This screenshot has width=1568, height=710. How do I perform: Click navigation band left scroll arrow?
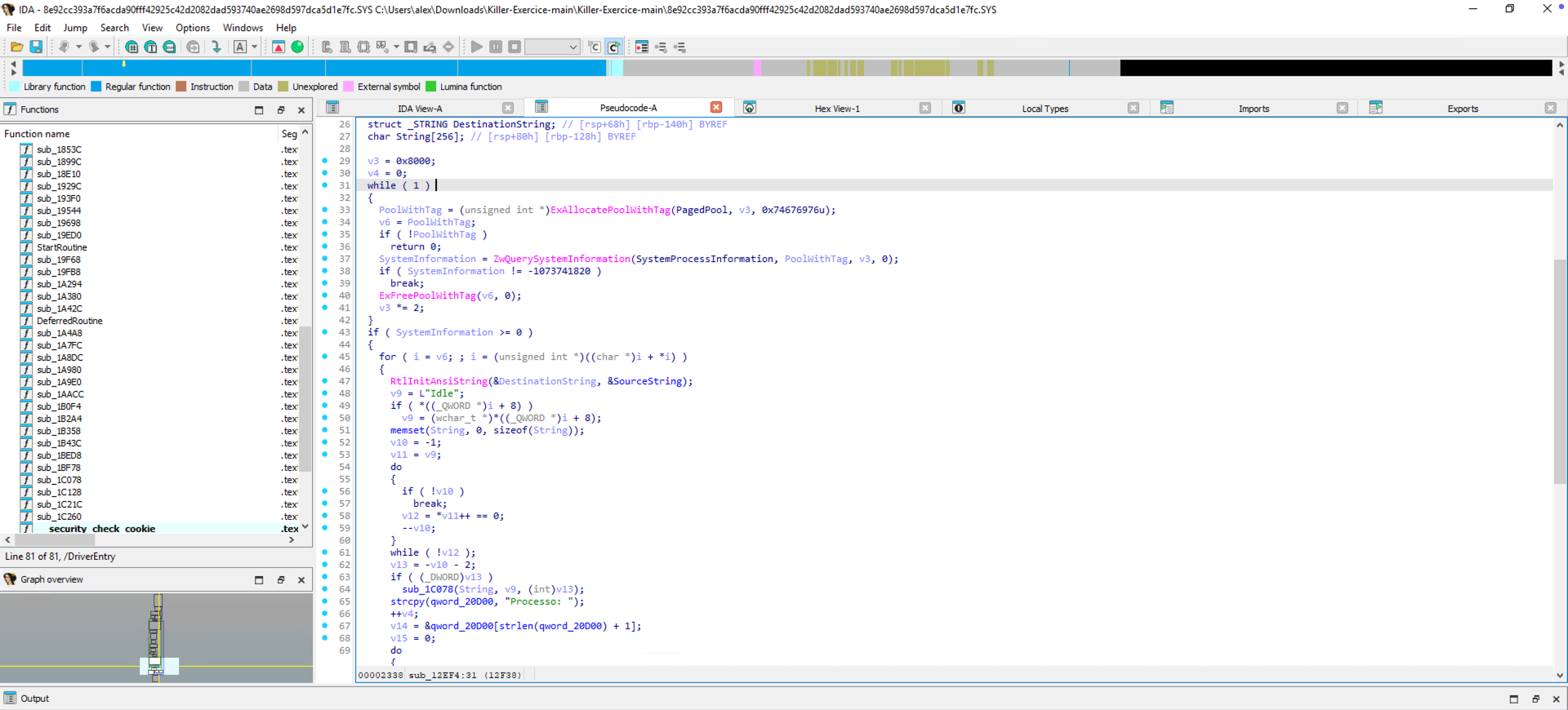pos(13,64)
